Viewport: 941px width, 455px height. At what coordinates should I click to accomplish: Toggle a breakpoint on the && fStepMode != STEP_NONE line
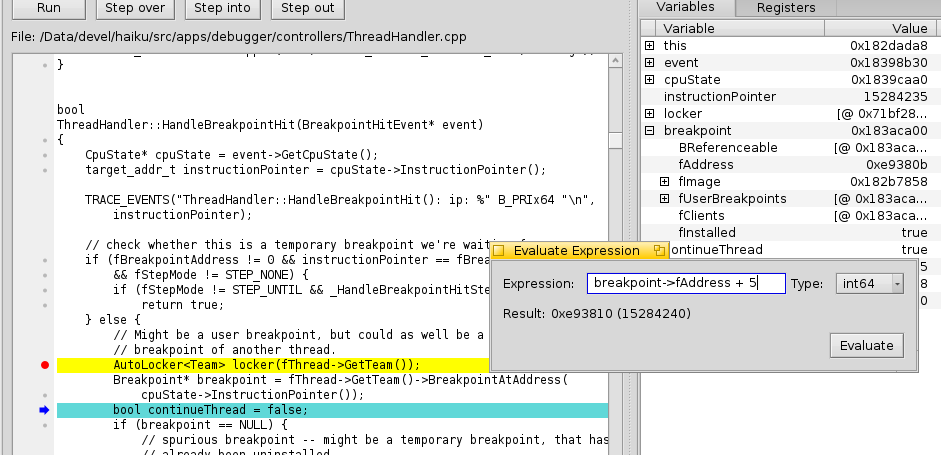pyautogui.click(x=44, y=275)
